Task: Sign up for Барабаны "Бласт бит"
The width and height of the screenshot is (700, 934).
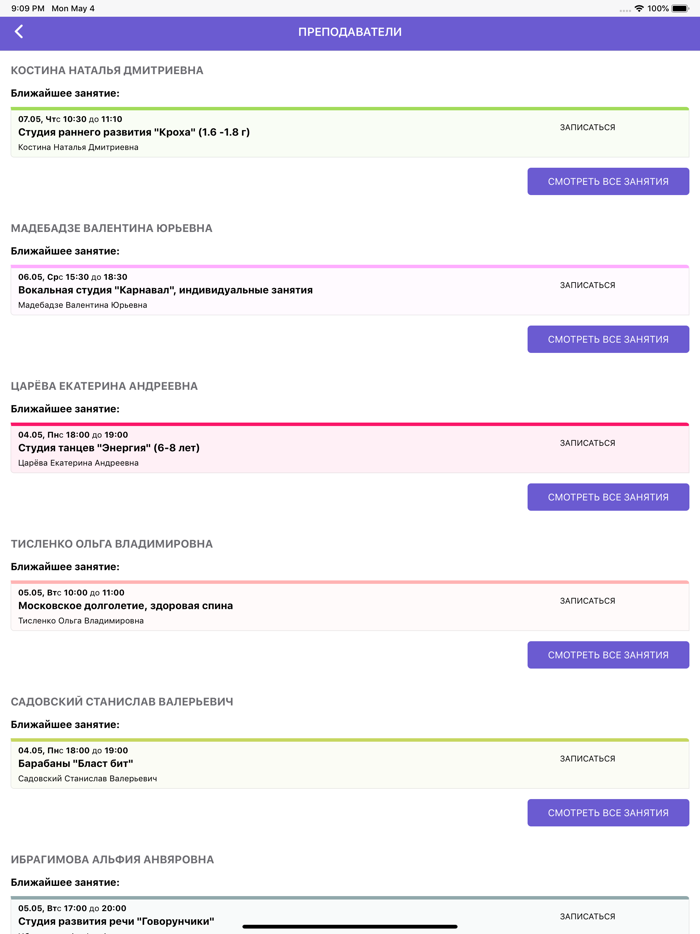Action: (x=587, y=759)
